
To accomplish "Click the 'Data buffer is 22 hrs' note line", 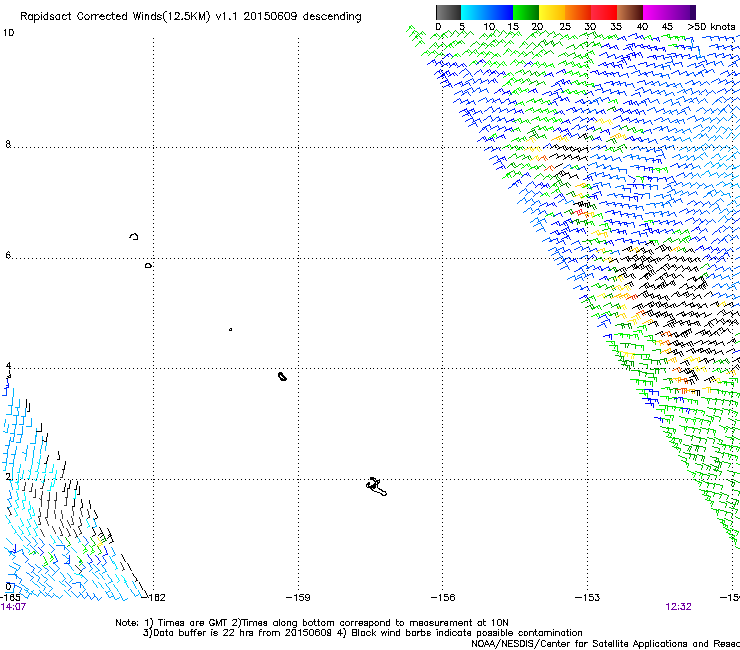I will (362, 633).
